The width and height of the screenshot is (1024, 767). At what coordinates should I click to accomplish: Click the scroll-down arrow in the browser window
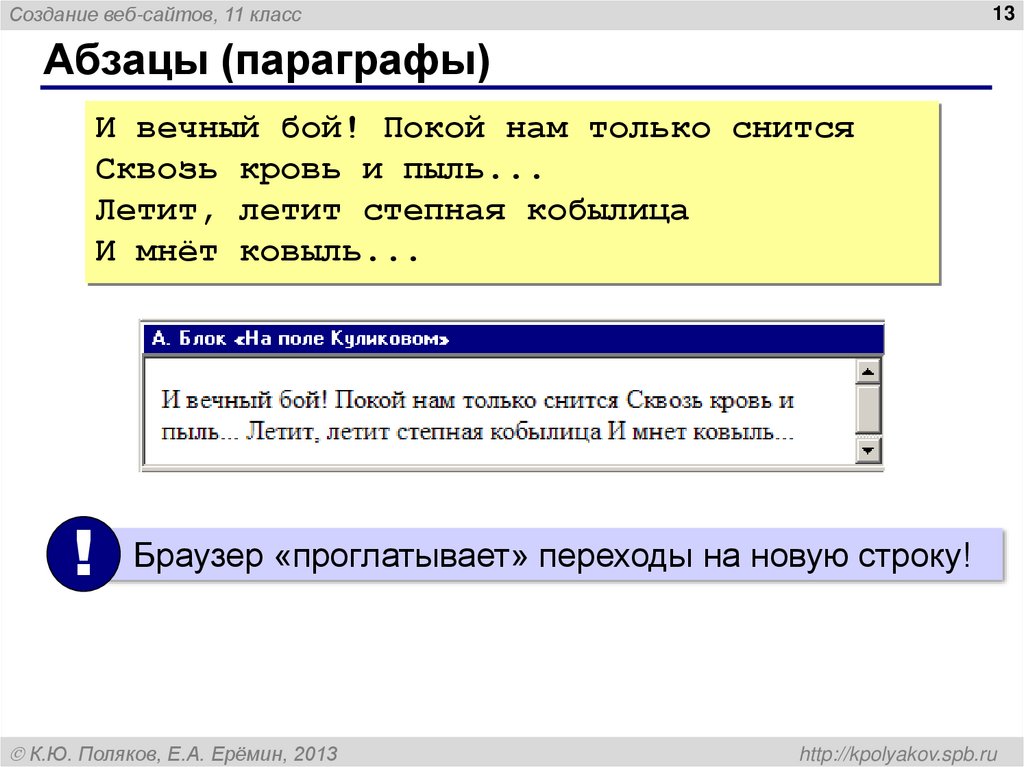coord(866,448)
